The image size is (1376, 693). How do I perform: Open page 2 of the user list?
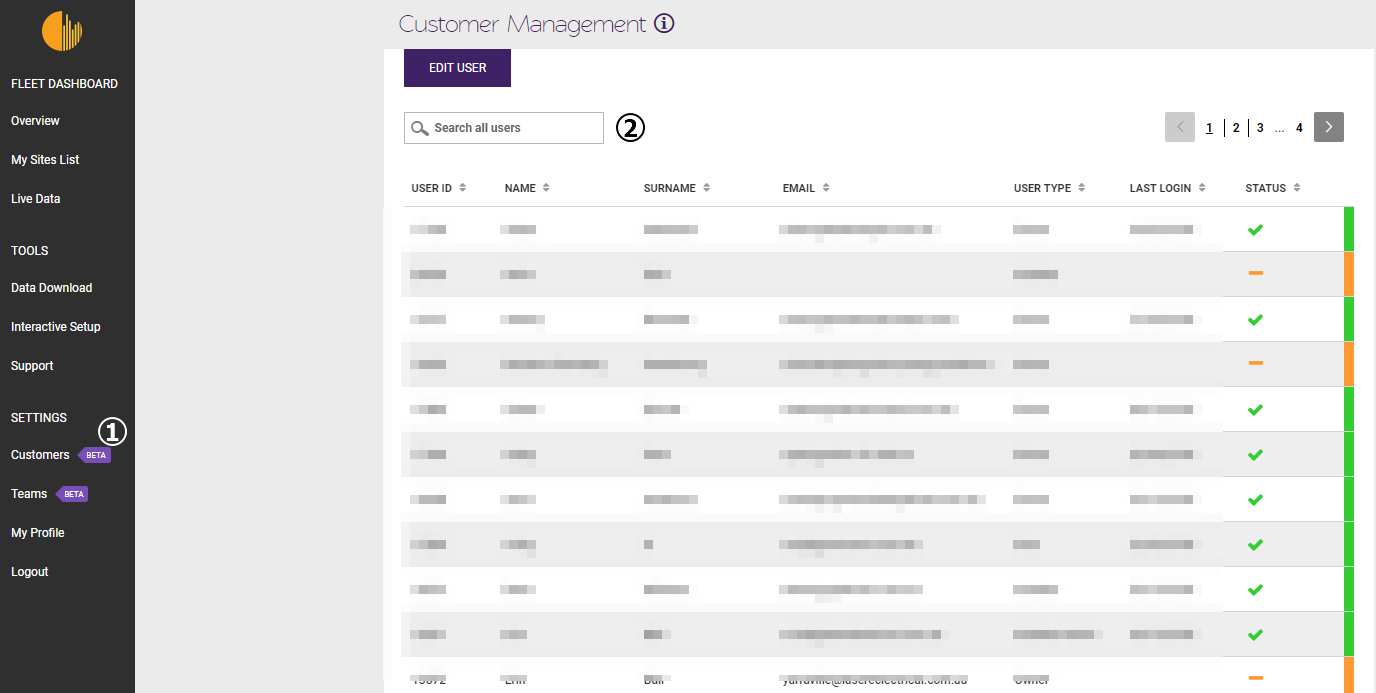(x=1236, y=127)
